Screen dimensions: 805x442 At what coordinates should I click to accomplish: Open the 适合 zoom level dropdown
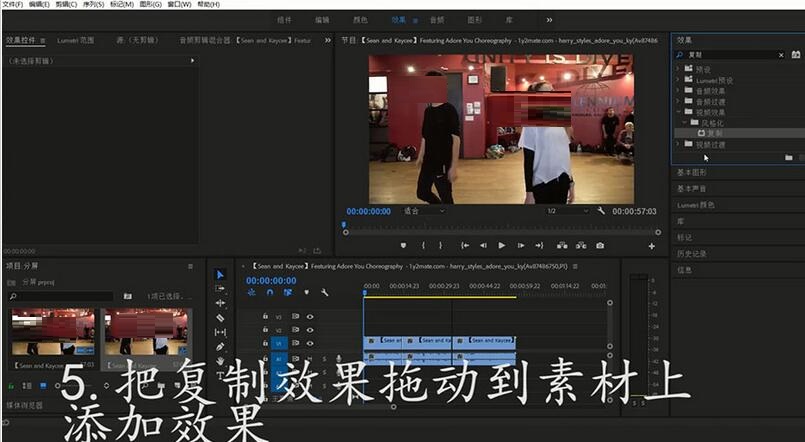(423, 211)
